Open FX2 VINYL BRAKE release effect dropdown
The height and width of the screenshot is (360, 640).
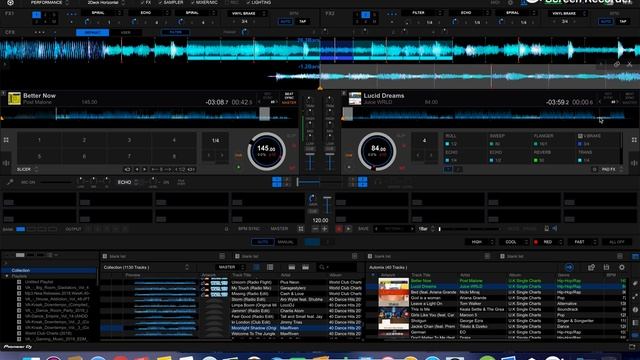click(568, 13)
